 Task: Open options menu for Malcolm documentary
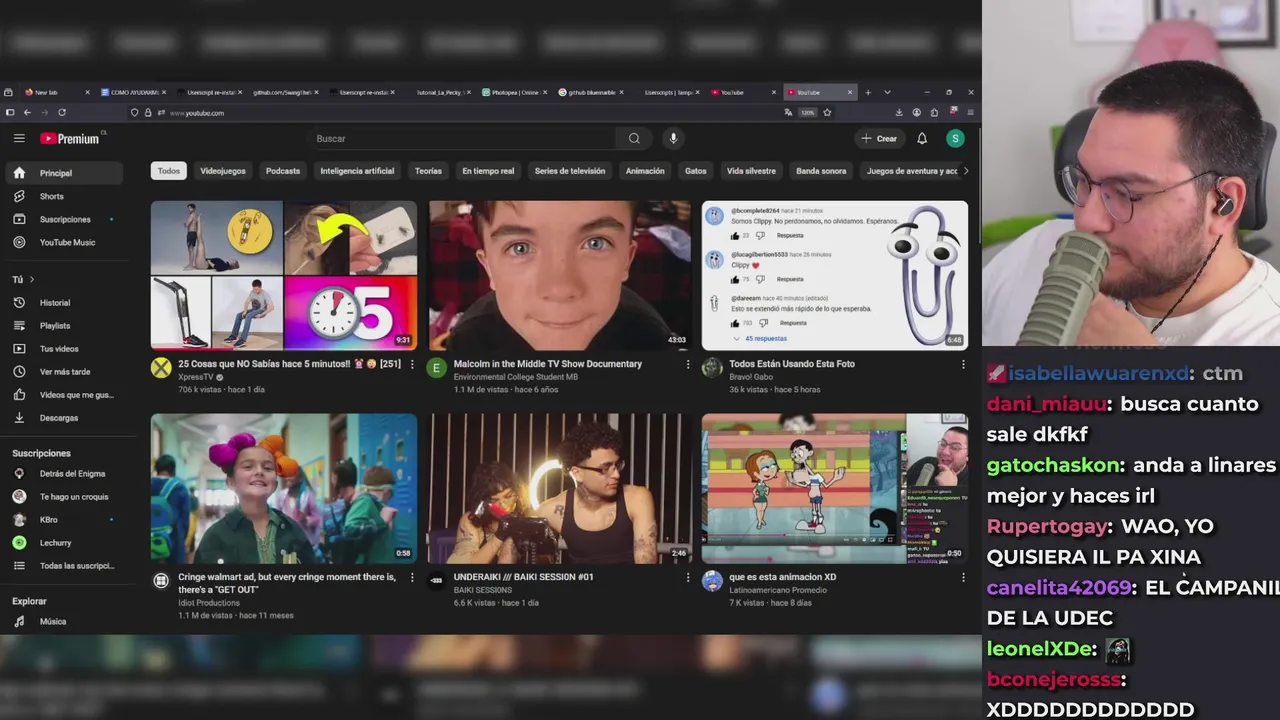pyautogui.click(x=687, y=365)
